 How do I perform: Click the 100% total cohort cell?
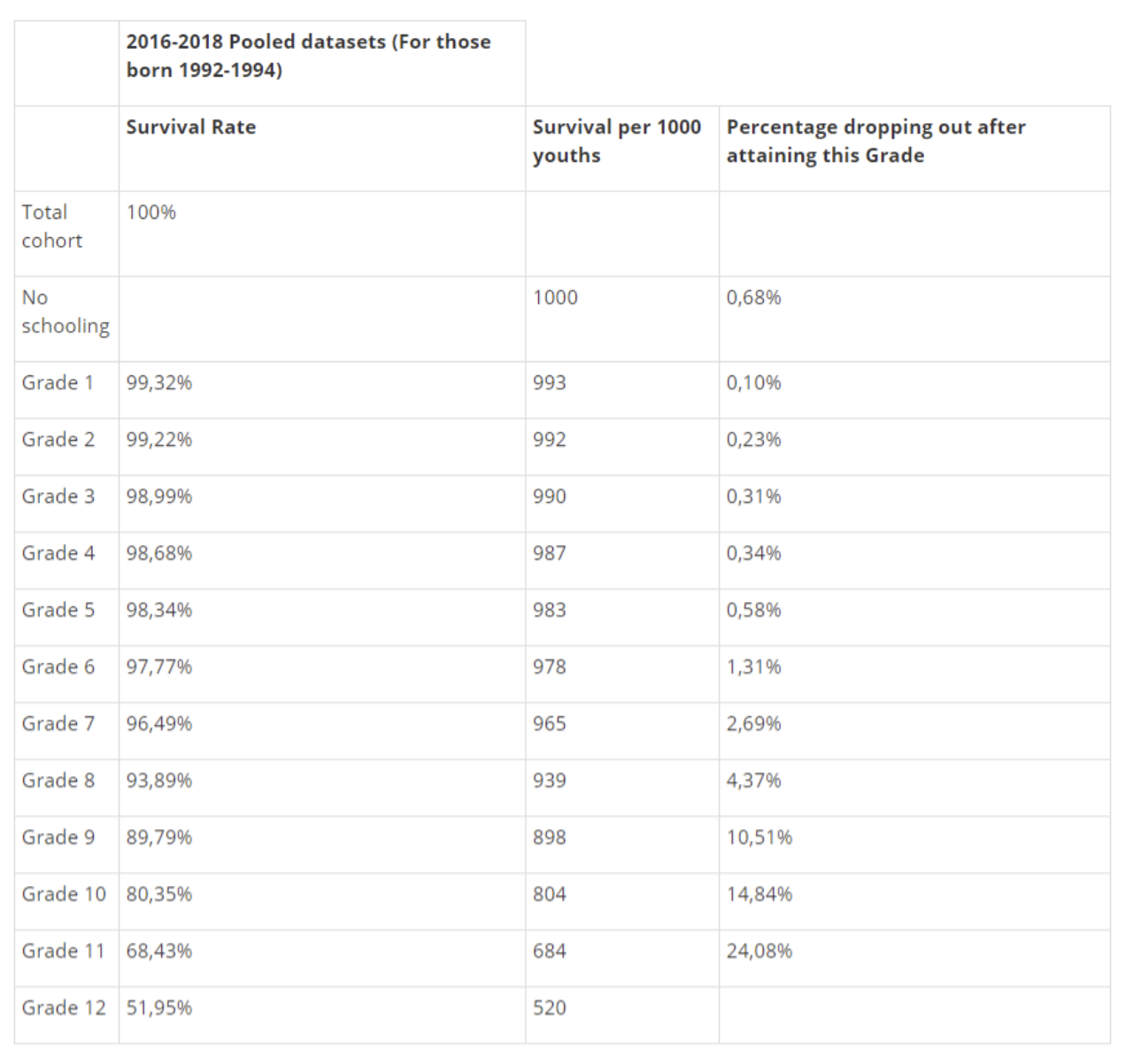151,212
